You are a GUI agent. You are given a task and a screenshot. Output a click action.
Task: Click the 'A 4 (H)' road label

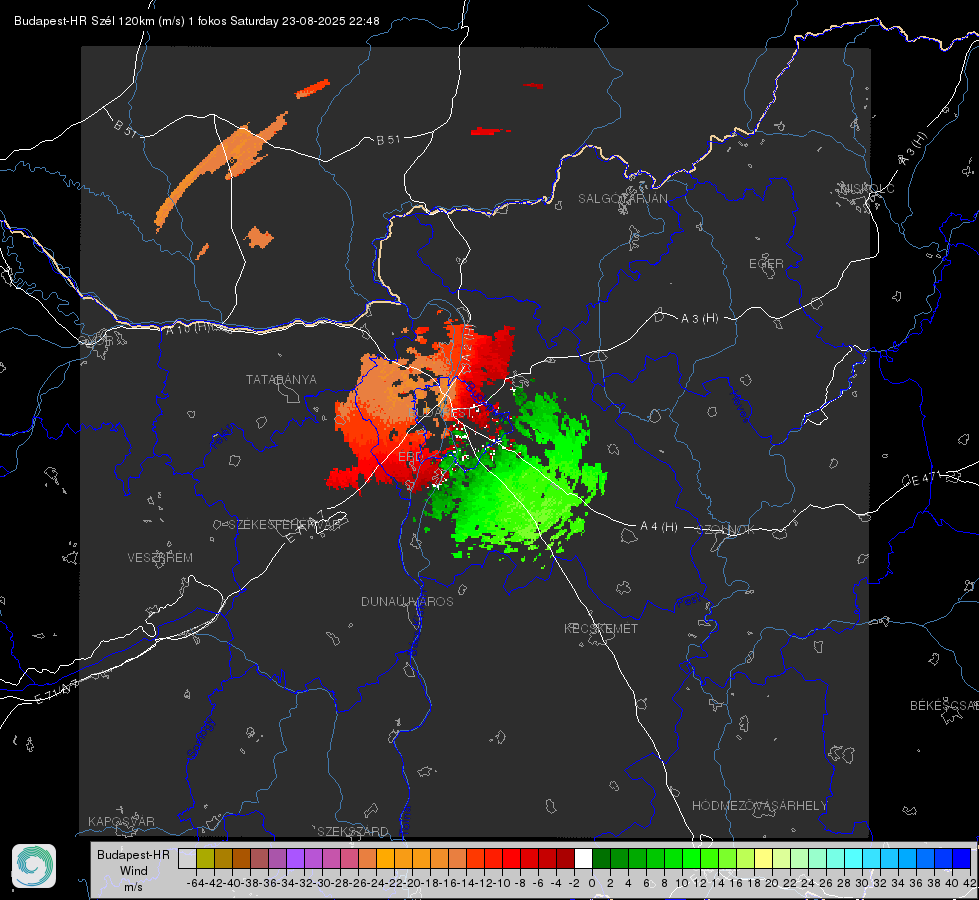(x=659, y=527)
